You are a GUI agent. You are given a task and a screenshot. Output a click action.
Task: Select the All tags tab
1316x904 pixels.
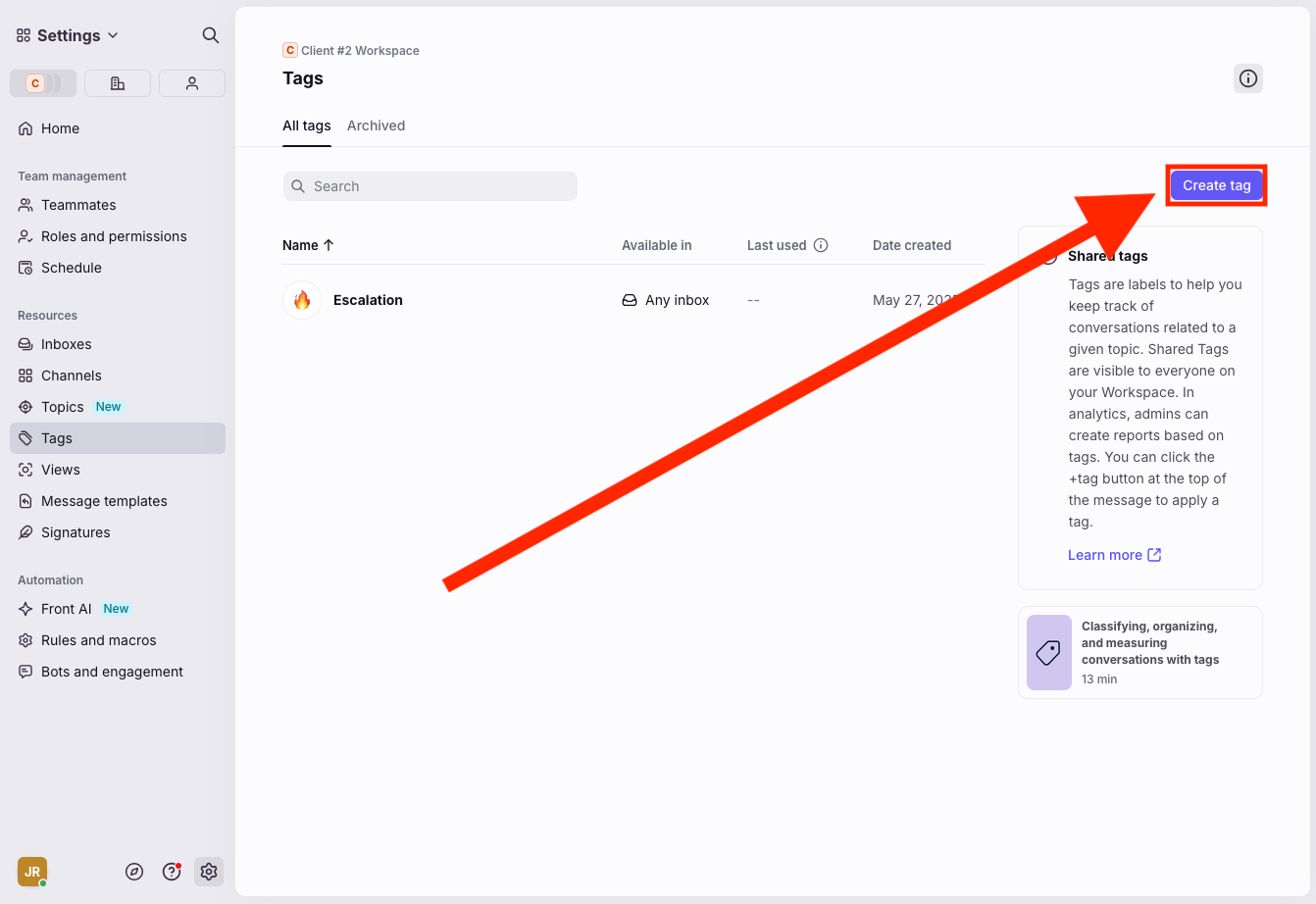pos(306,126)
